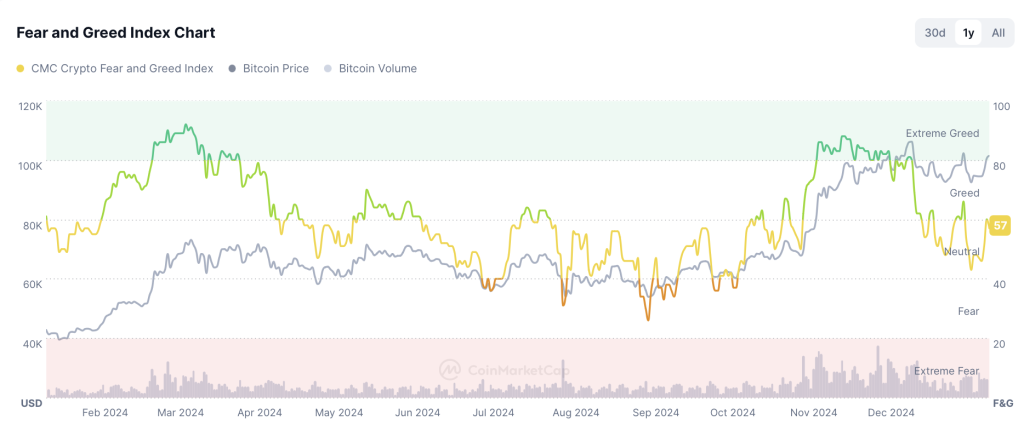Screen dimensions: 1024x437
Task: Click the Dec 2024 date label
Action: coord(891,413)
